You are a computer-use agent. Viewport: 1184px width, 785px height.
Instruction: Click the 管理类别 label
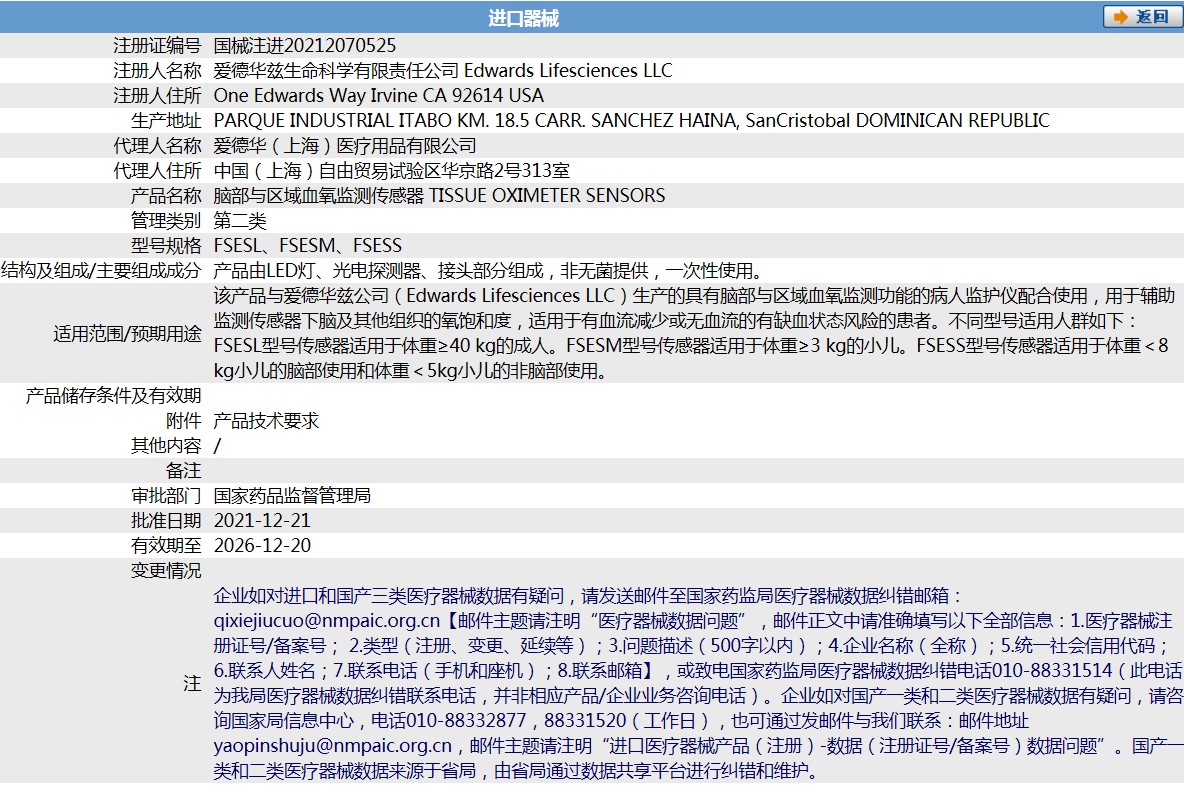pos(166,220)
